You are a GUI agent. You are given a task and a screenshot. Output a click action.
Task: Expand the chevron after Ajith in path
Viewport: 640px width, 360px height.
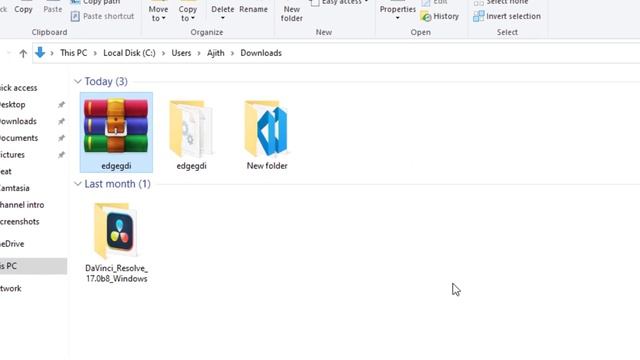(x=232, y=53)
